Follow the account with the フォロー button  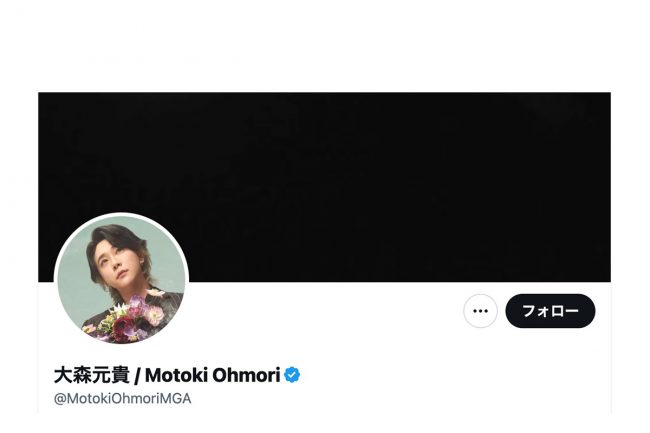point(550,311)
